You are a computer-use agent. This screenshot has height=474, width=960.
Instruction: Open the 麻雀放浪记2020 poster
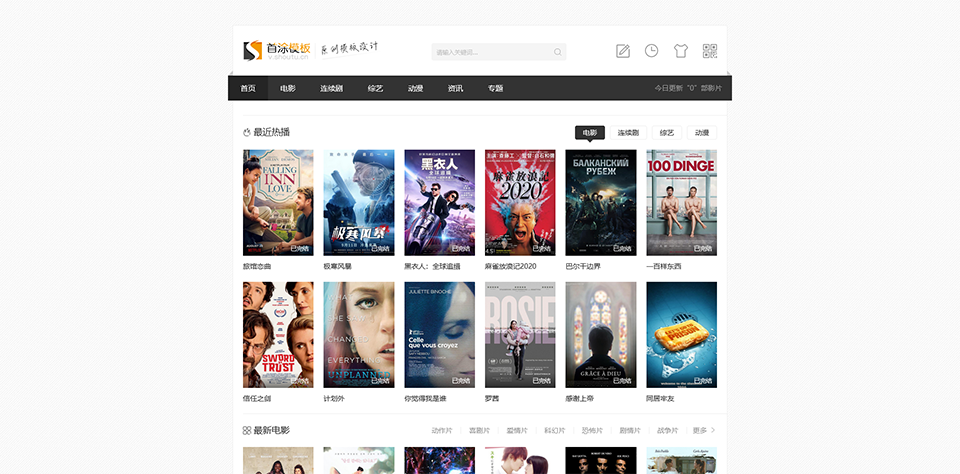pos(520,203)
